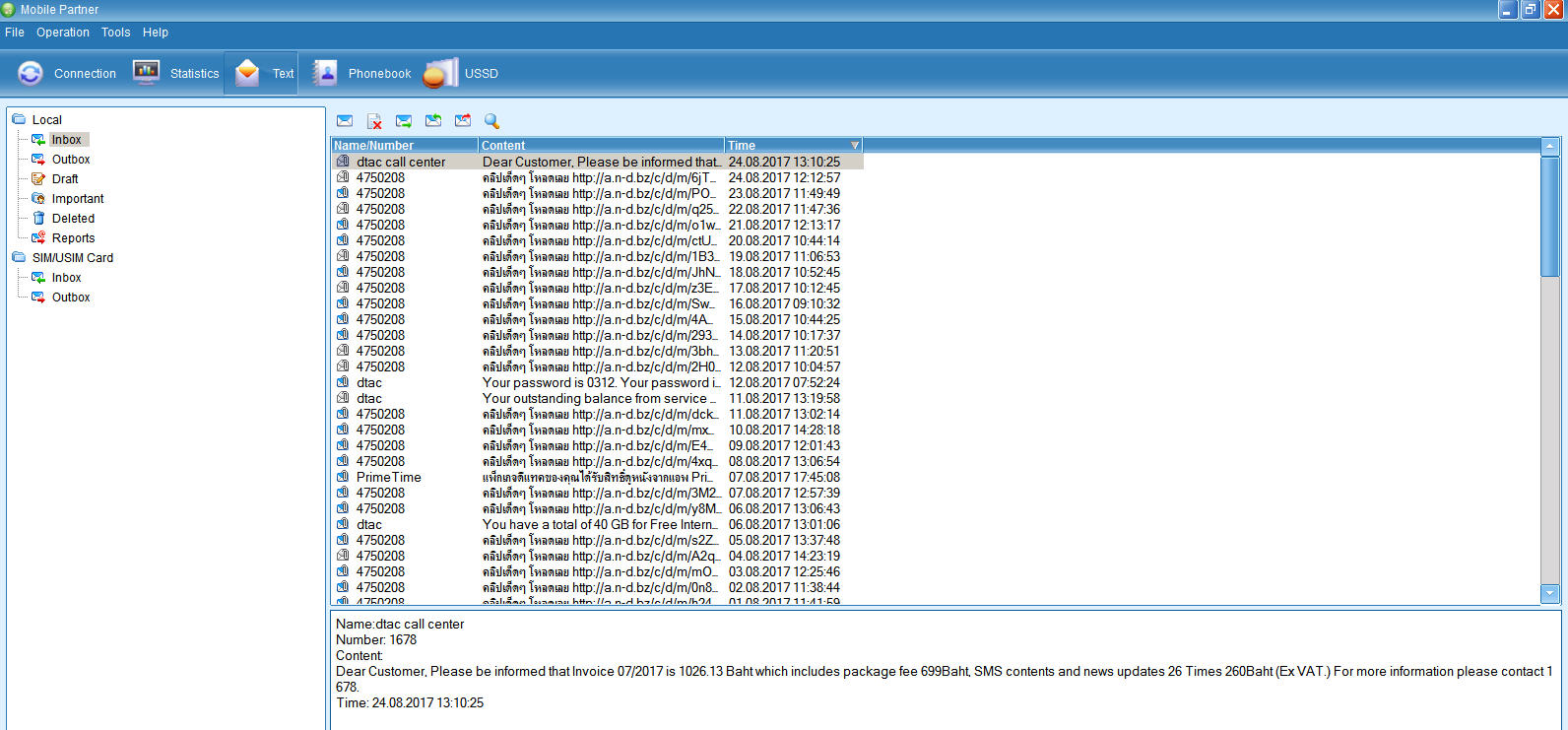Open the Reports folder

tap(74, 238)
